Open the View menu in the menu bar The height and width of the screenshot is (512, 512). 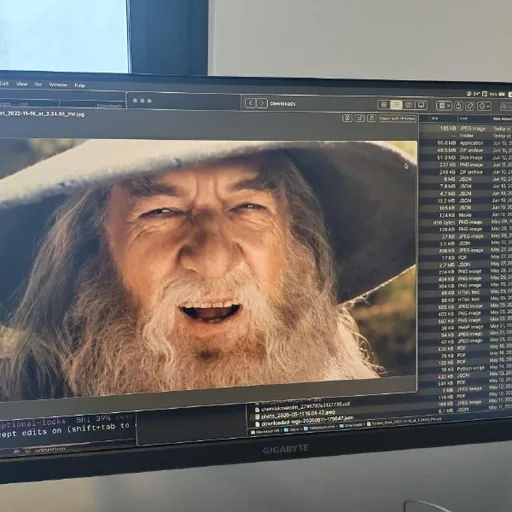22,84
